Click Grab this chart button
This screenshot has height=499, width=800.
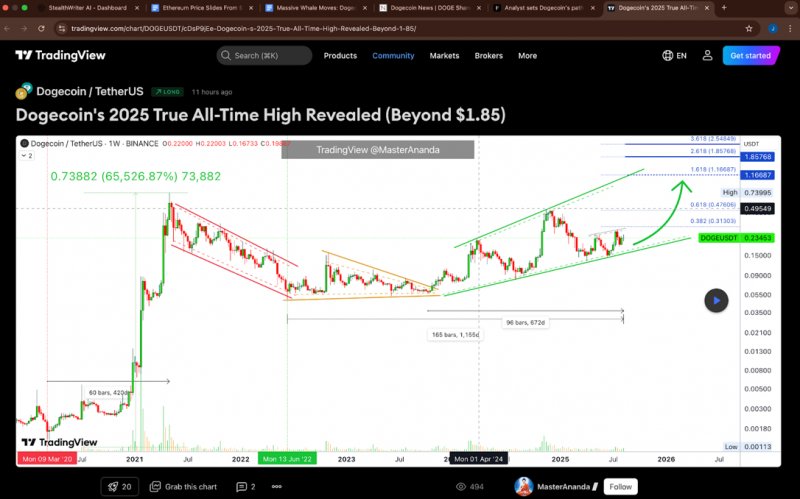(183, 486)
